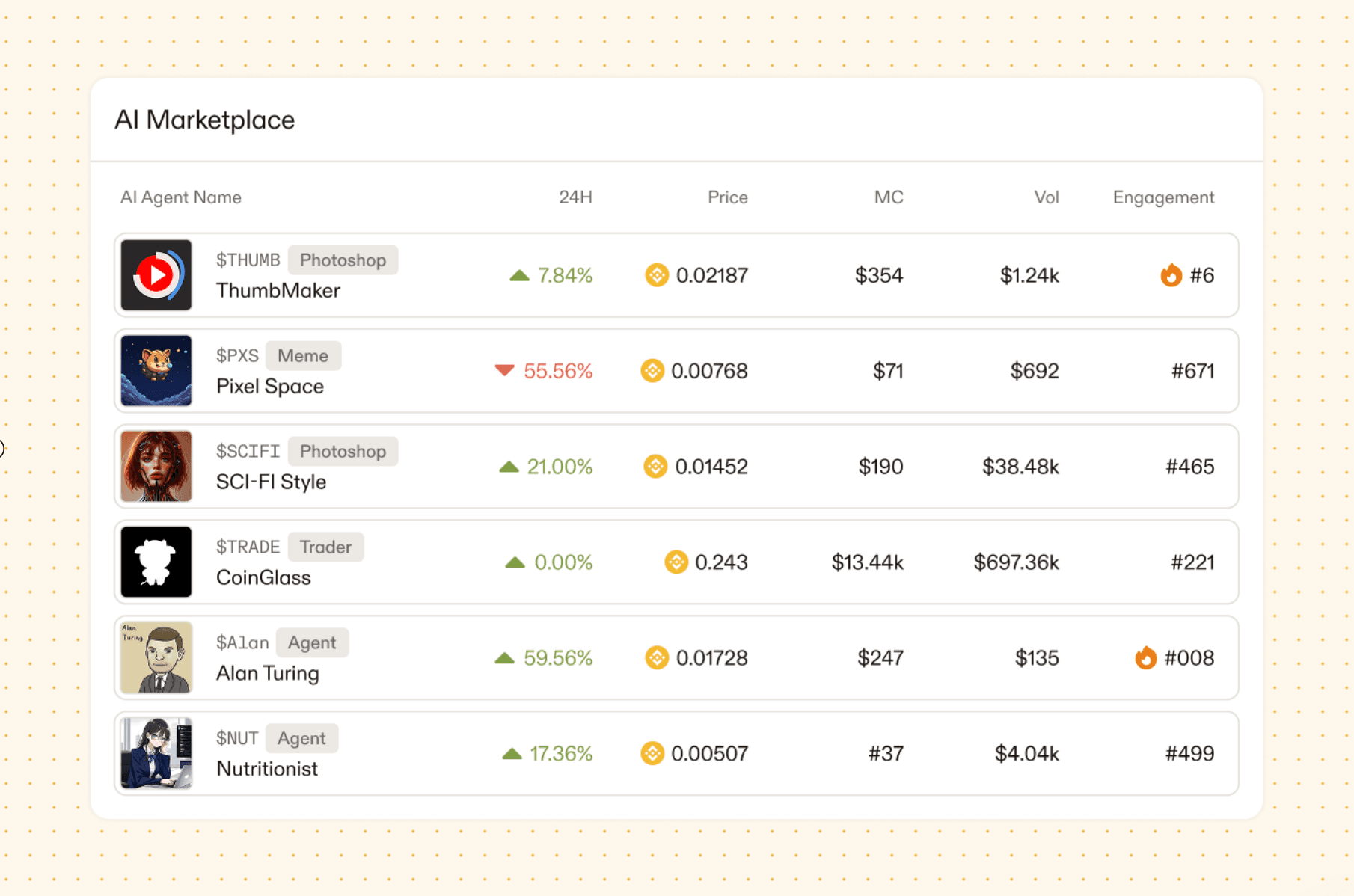This screenshot has width=1354, height=896.
Task: Click the coin icon next to 0.02187
Action: point(657,275)
